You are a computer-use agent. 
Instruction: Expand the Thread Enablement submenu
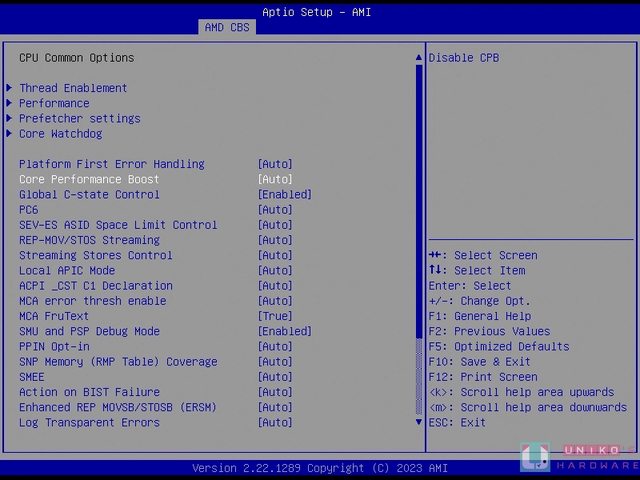coord(73,88)
